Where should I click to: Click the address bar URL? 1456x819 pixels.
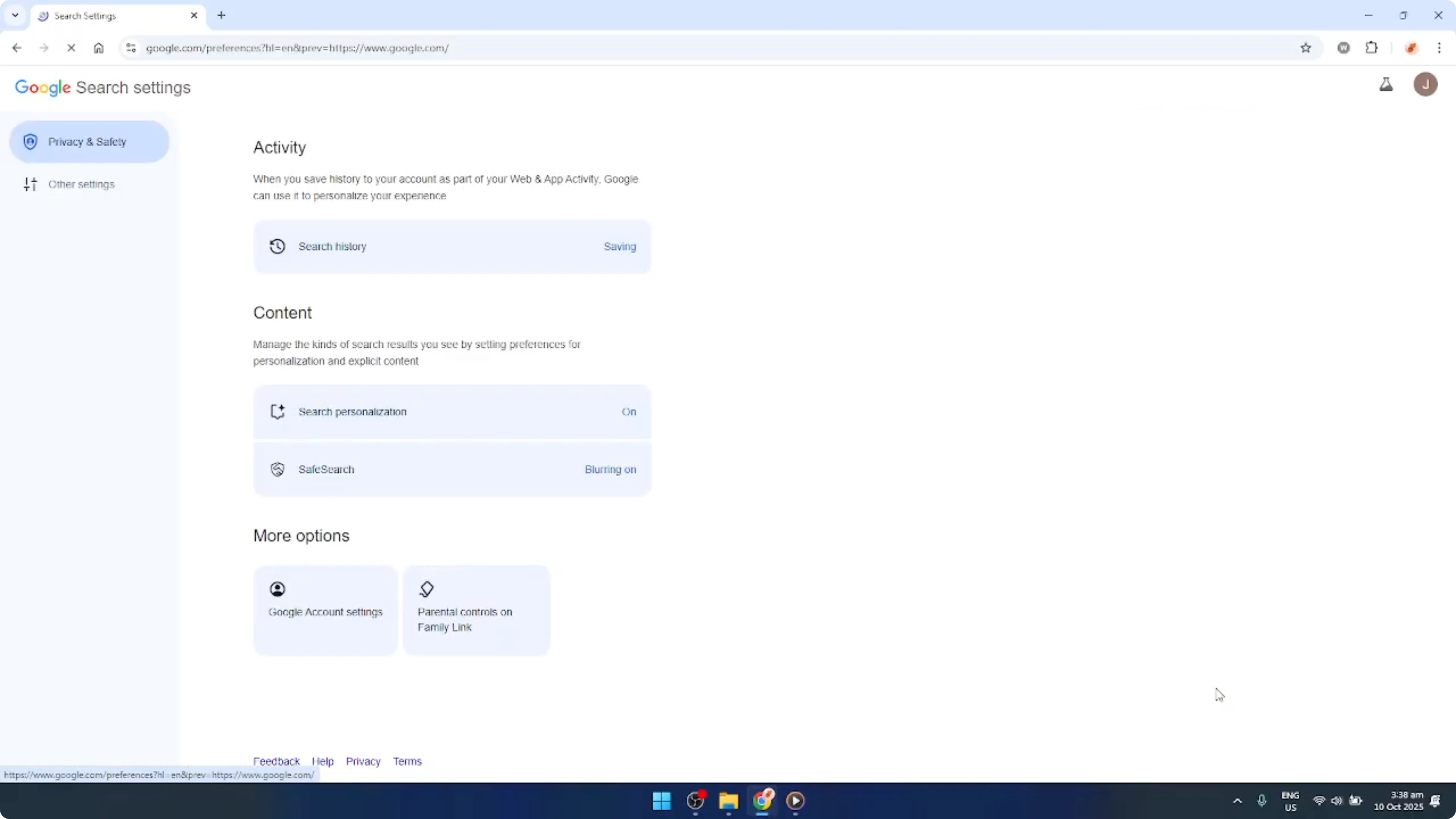tap(297, 48)
